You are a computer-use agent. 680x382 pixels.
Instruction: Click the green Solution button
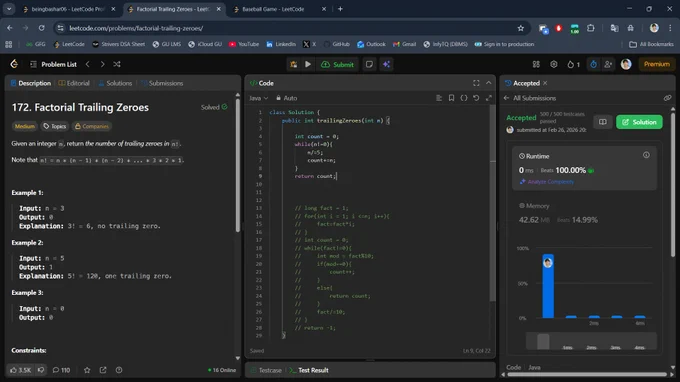[639, 122]
